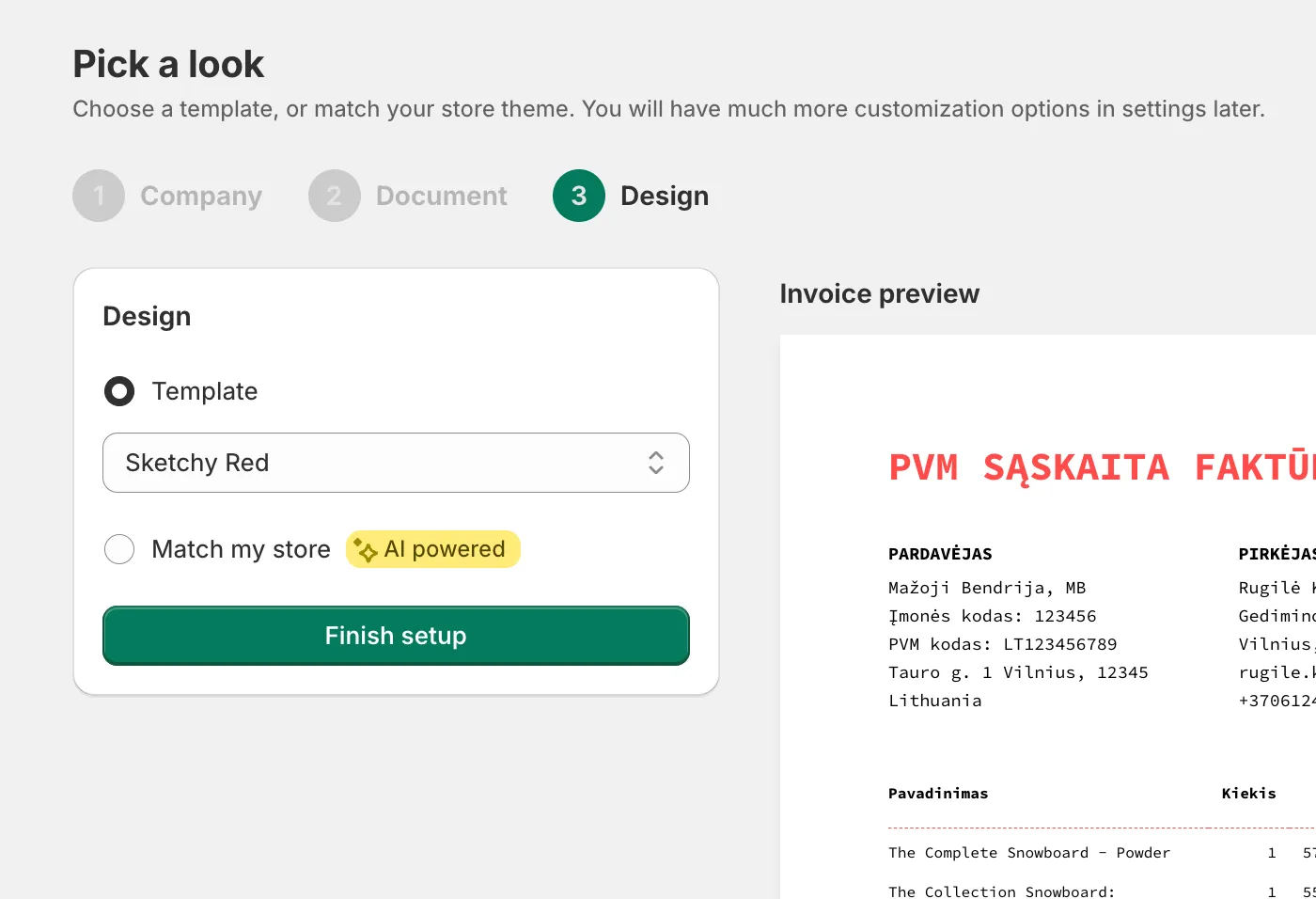Go to the Company step label

pos(201,196)
